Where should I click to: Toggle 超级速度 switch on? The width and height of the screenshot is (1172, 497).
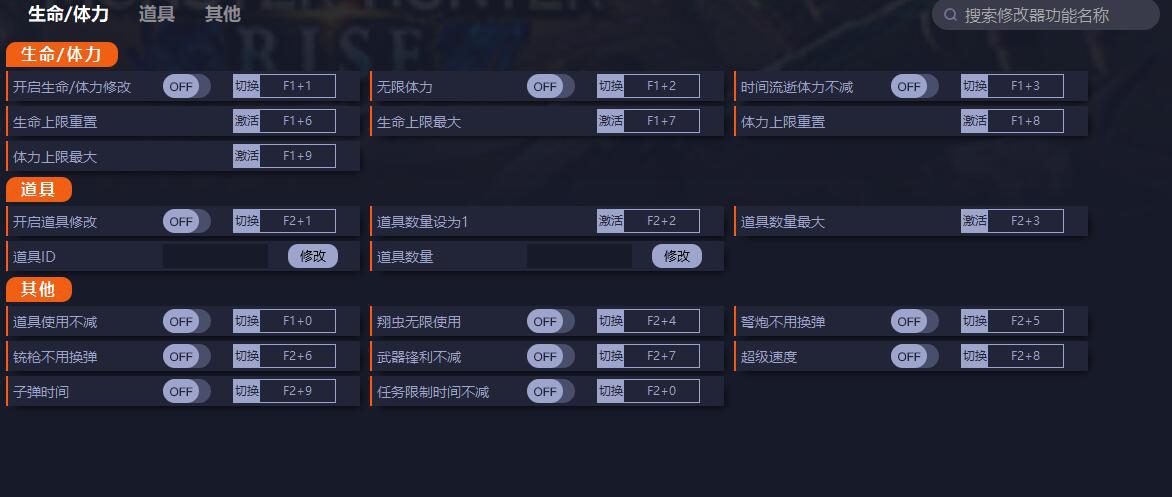click(x=914, y=357)
